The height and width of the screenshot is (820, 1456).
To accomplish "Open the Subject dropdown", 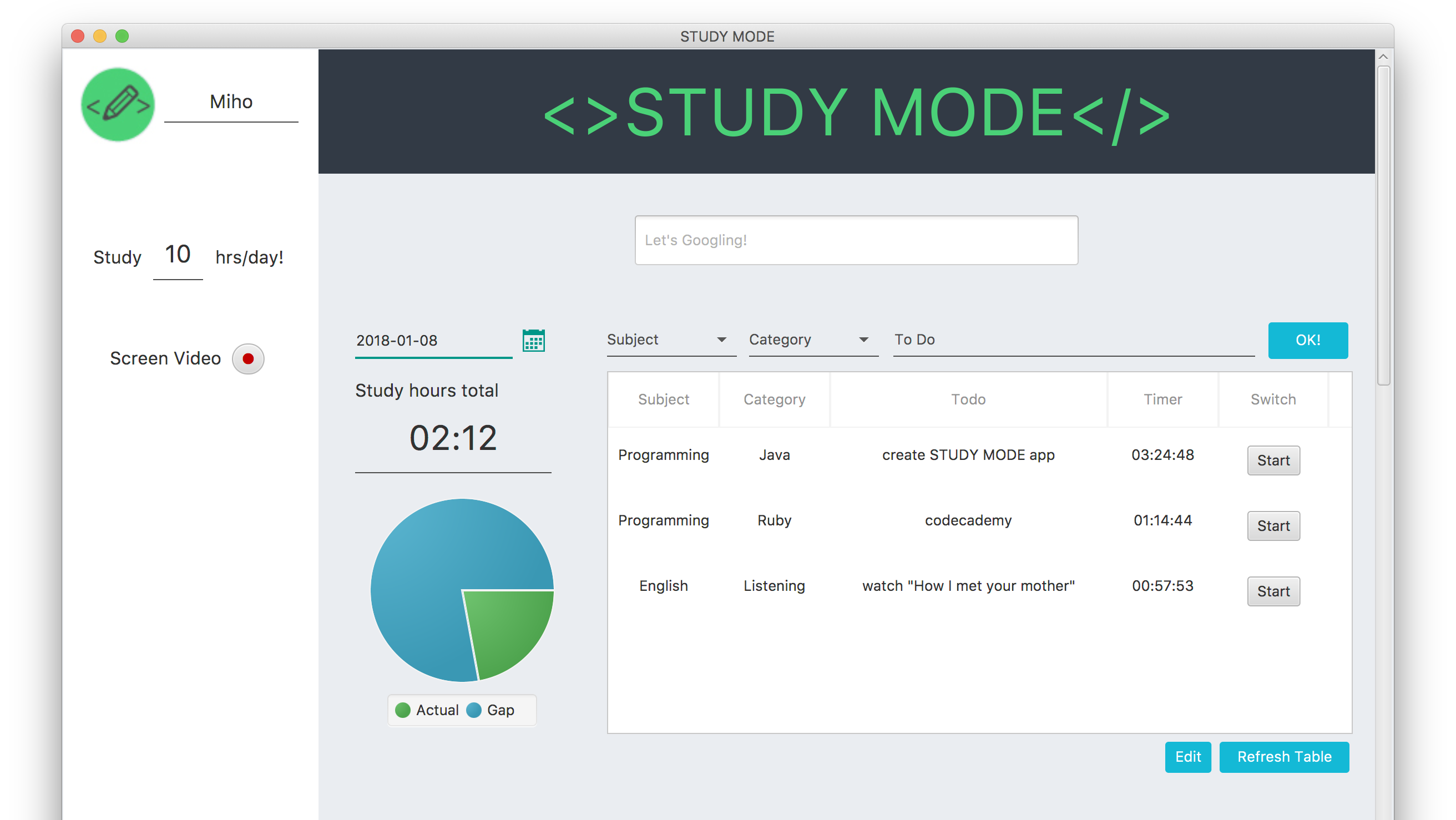I will click(671, 340).
